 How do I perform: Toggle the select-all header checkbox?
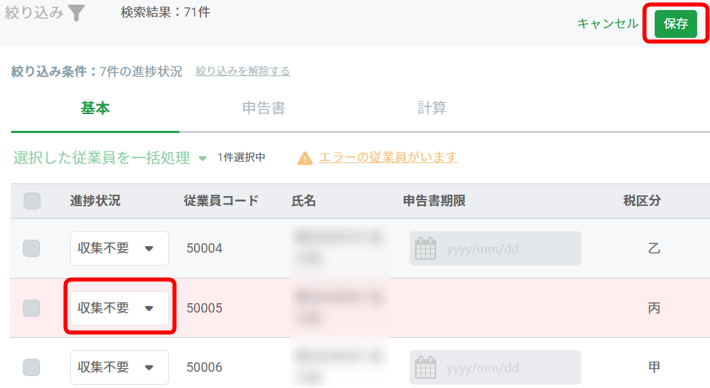point(32,201)
